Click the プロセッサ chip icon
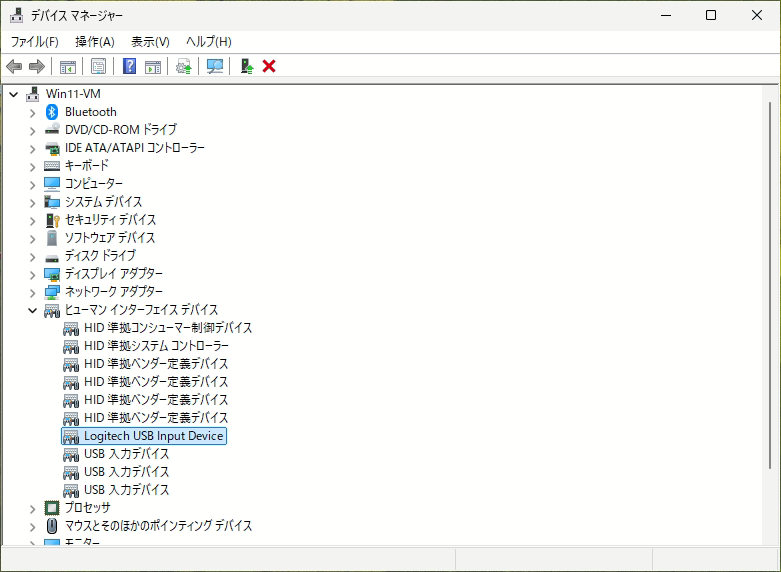This screenshot has height=572, width=781. [x=52, y=508]
